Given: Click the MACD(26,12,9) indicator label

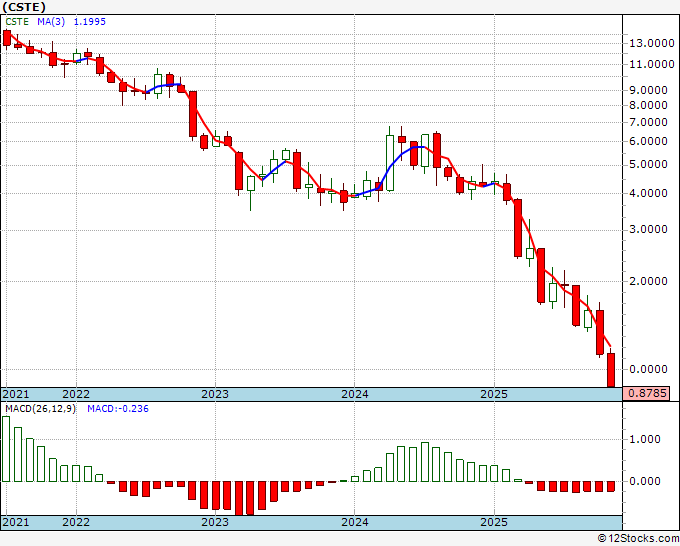Looking at the screenshot, I should point(40,409).
